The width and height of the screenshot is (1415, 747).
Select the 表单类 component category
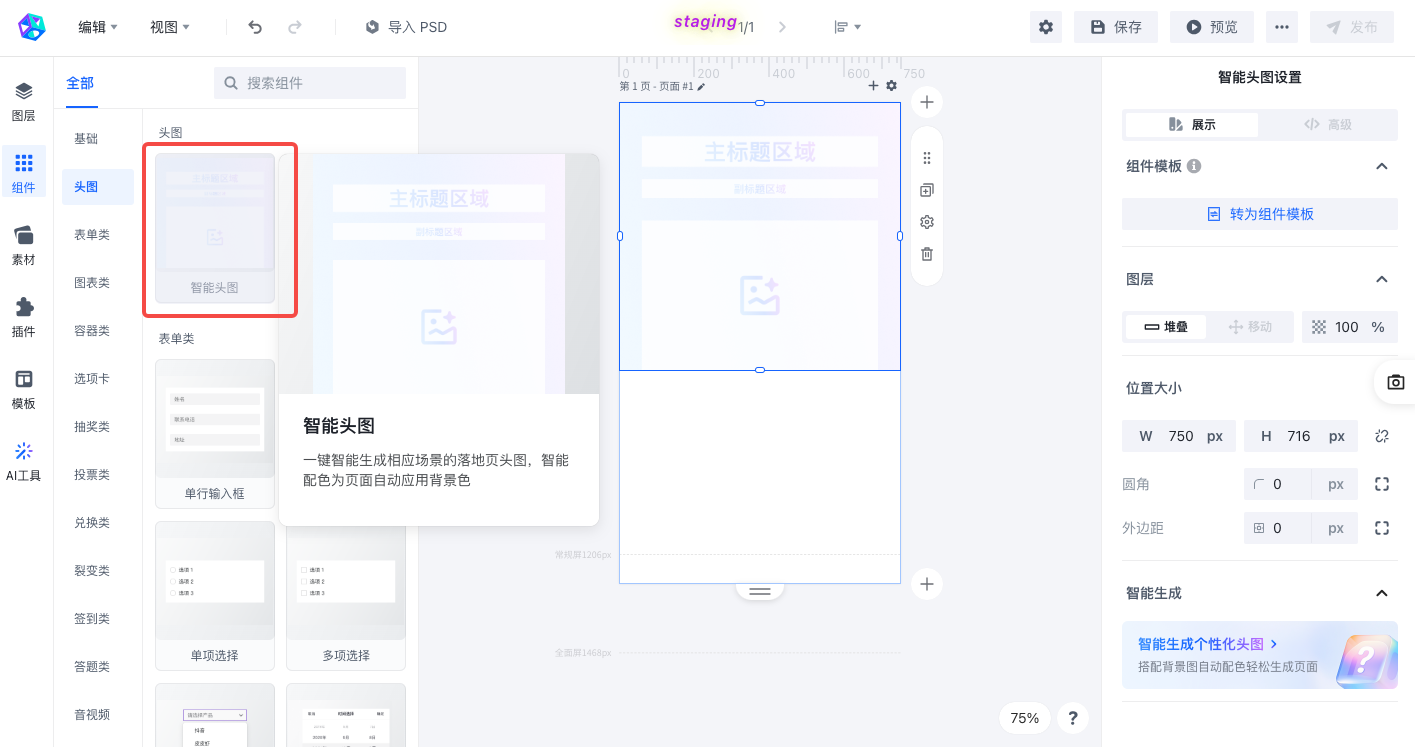click(92, 235)
